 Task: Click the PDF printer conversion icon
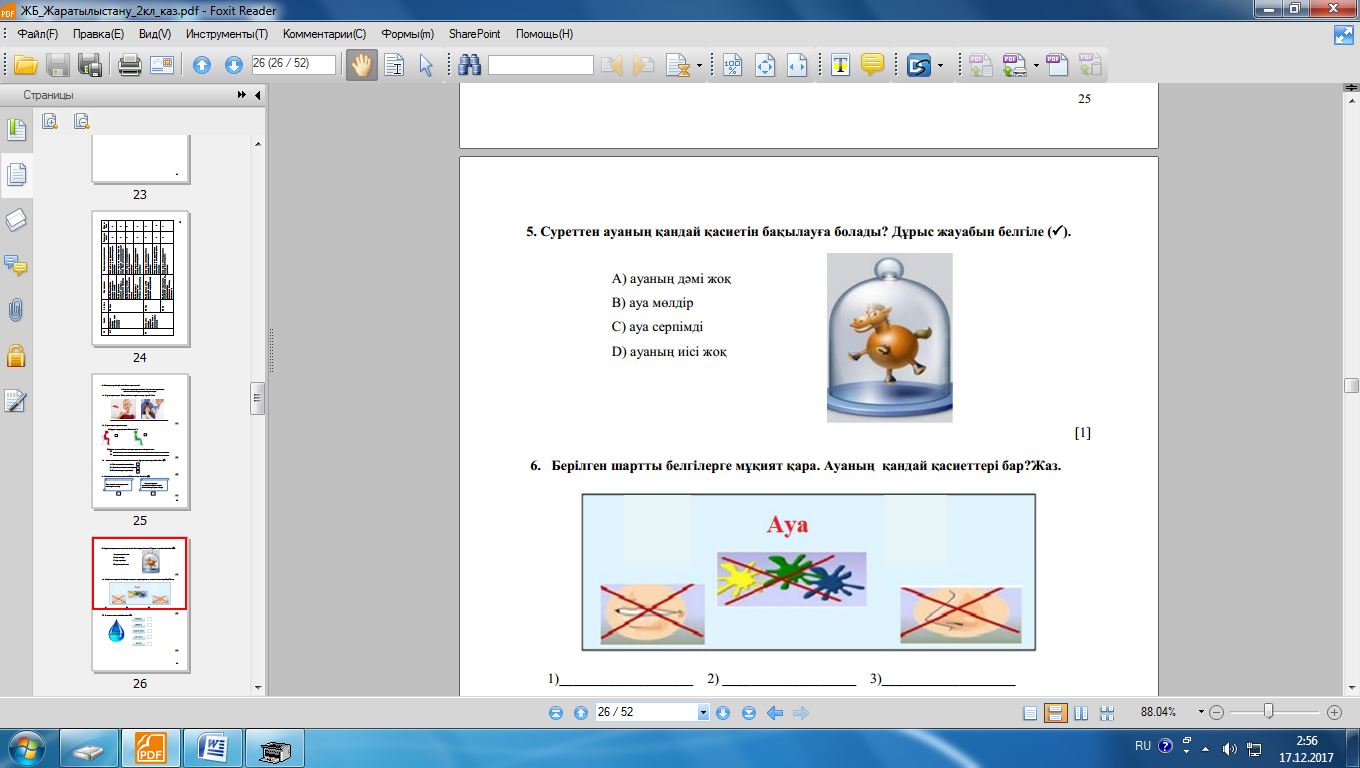(x=1014, y=66)
